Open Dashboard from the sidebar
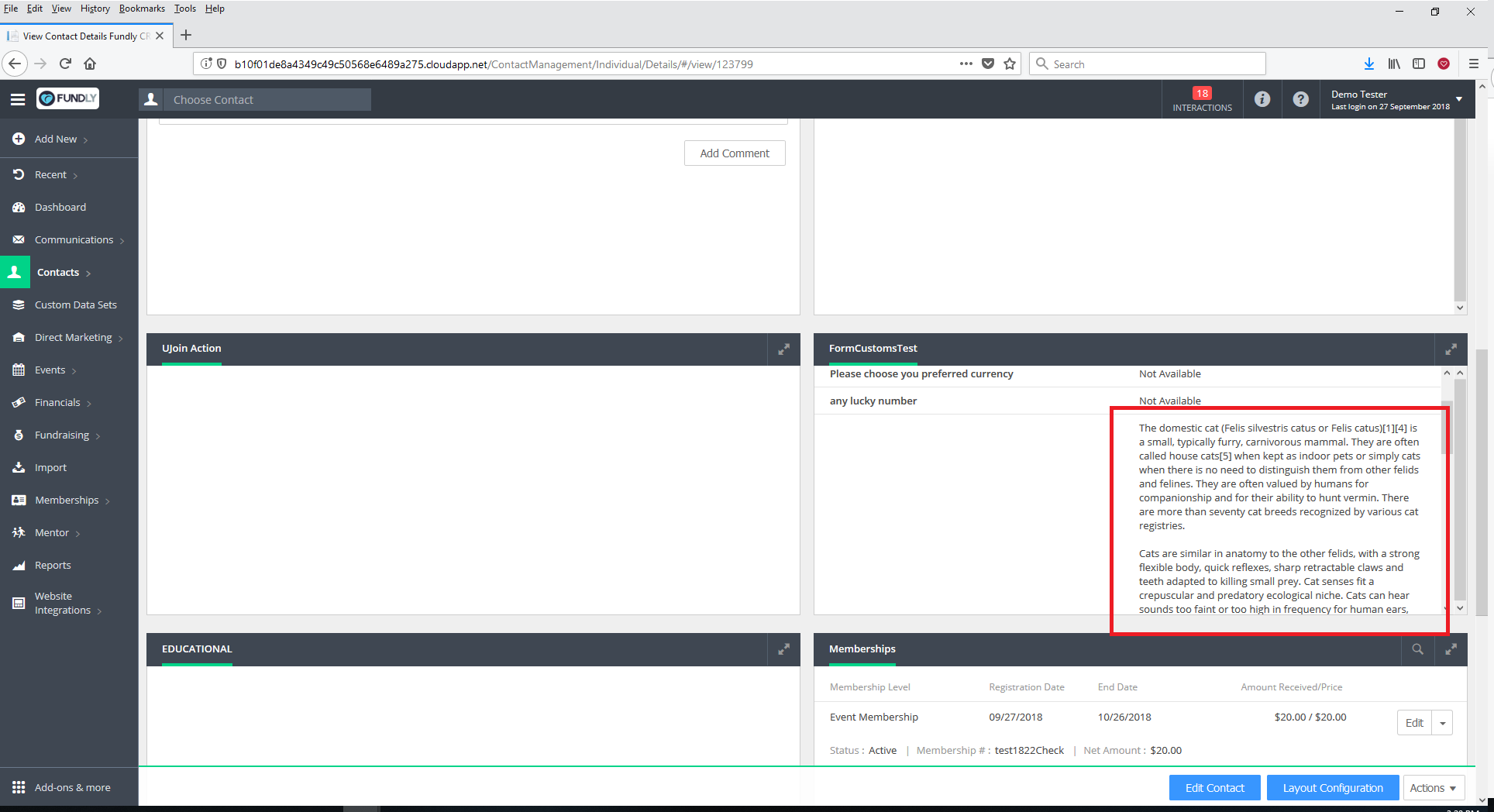Viewport: 1494px width, 812px height. coord(60,208)
